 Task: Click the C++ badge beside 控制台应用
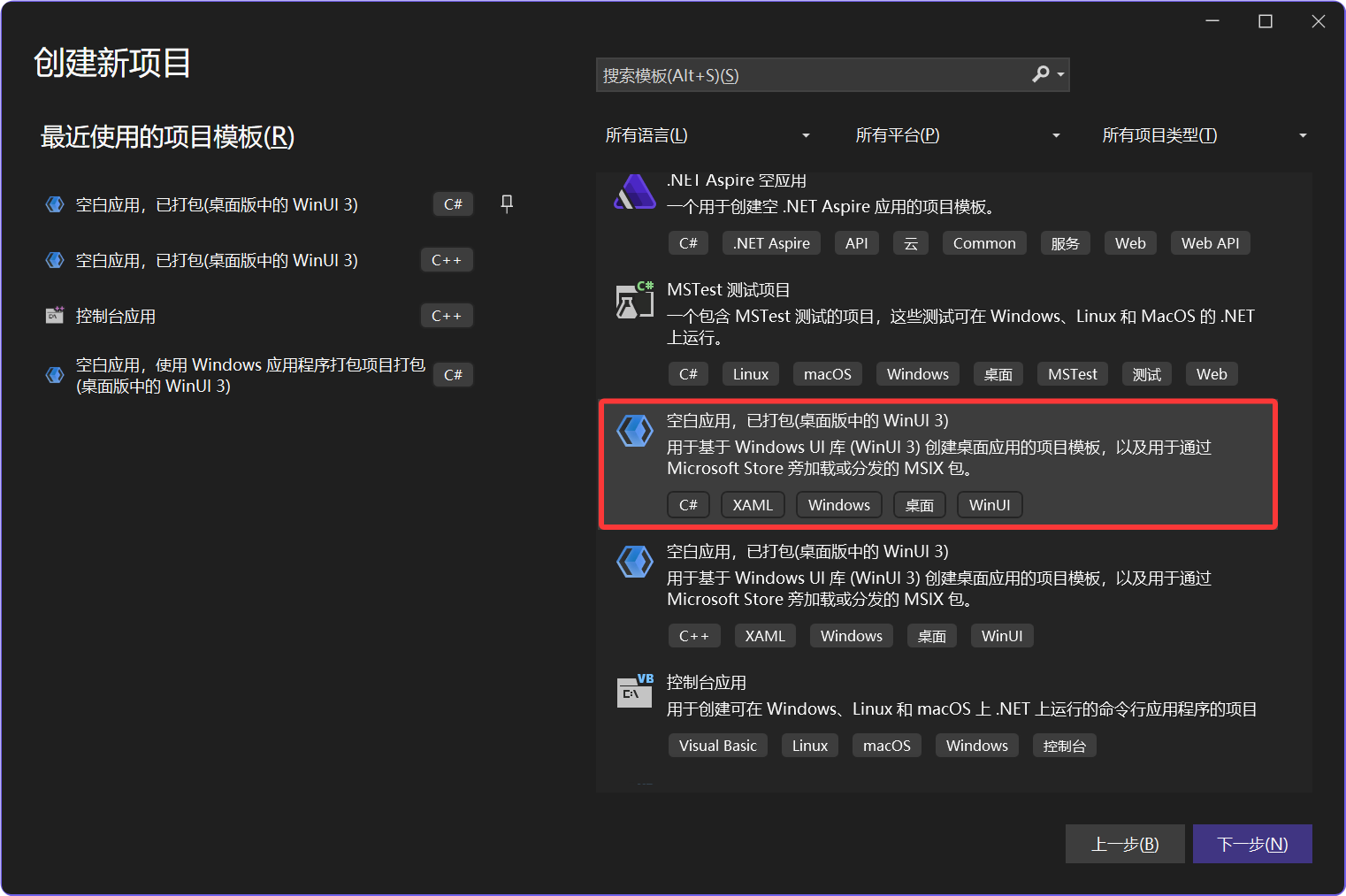tap(447, 316)
